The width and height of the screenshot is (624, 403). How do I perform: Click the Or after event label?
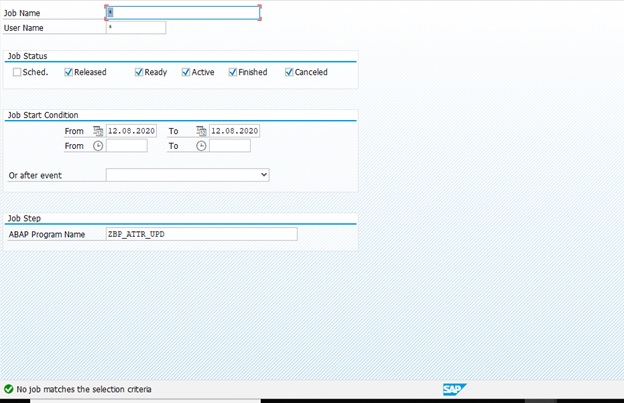35,175
